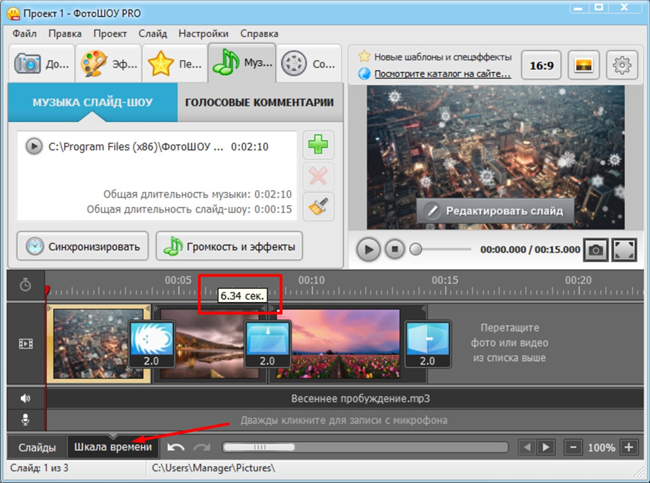Click the status bar path C:\Users\Manager\Pictures\
The height and width of the screenshot is (483, 650).
pyautogui.click(x=213, y=468)
